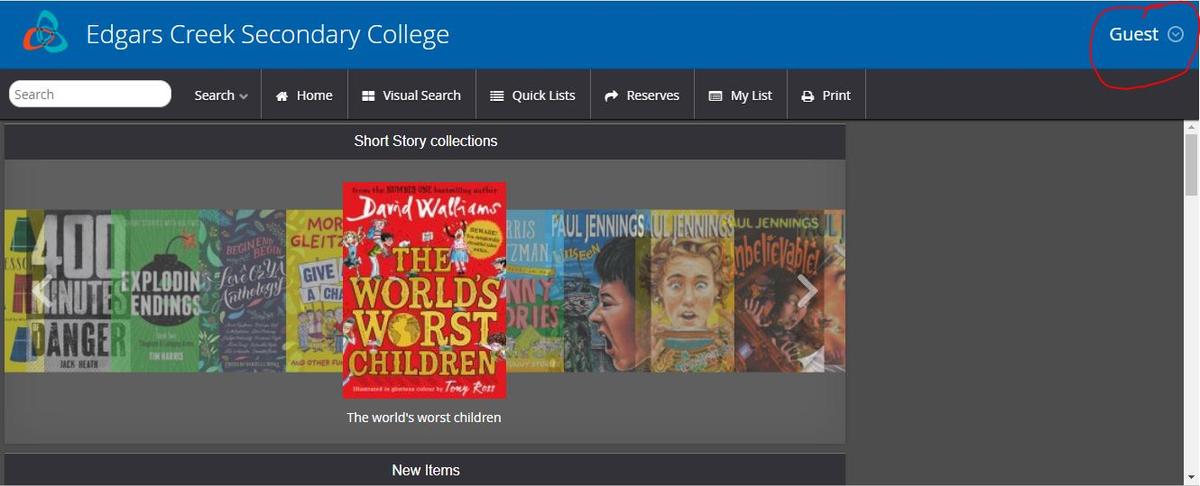Select the Paul Jennings Unbelievable cover

point(778,290)
